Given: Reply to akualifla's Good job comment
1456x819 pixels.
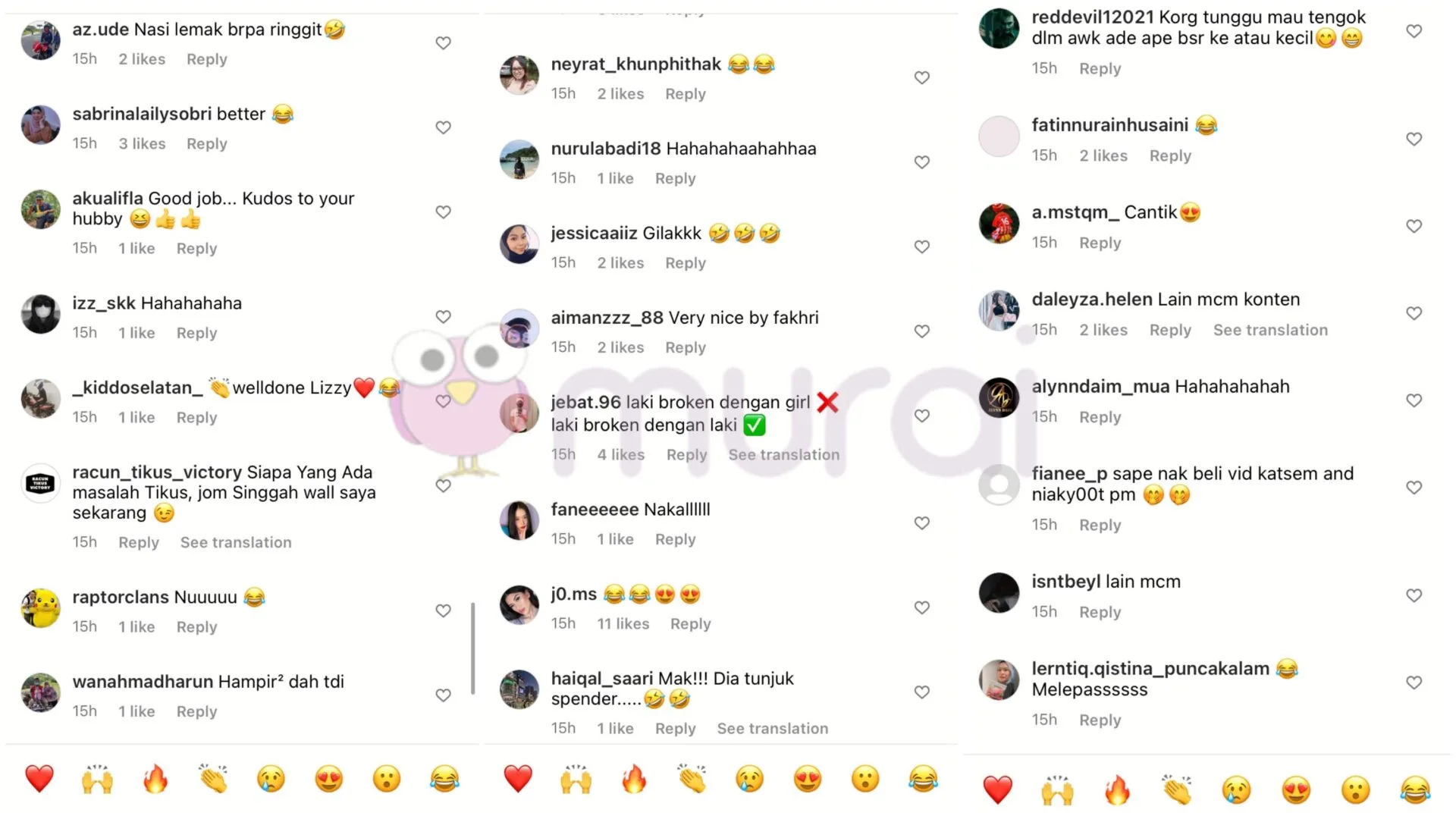Looking at the screenshot, I should click(196, 249).
